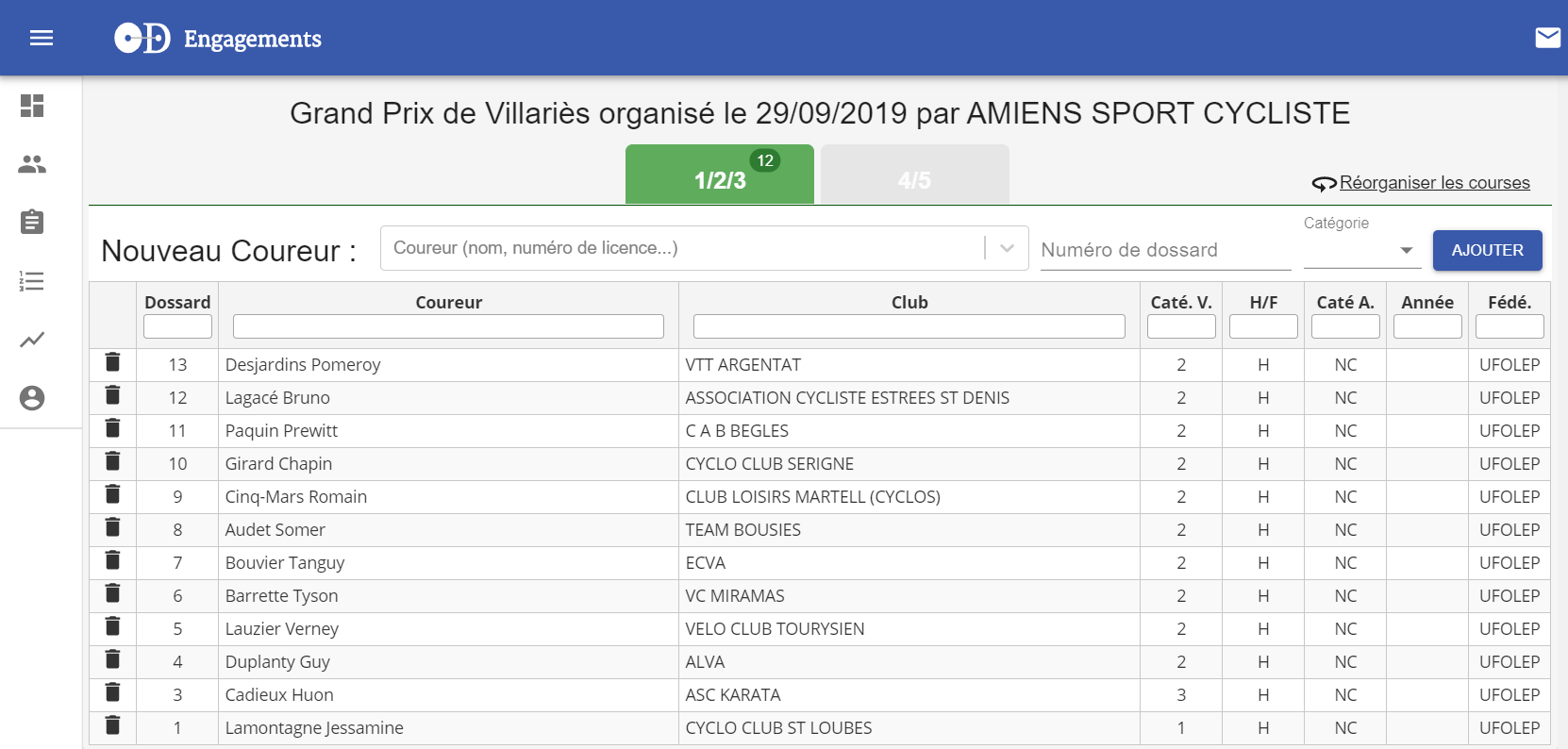Image resolution: width=1568 pixels, height=749 pixels.
Task: Open the people group sidebar icon
Action: pos(32,164)
